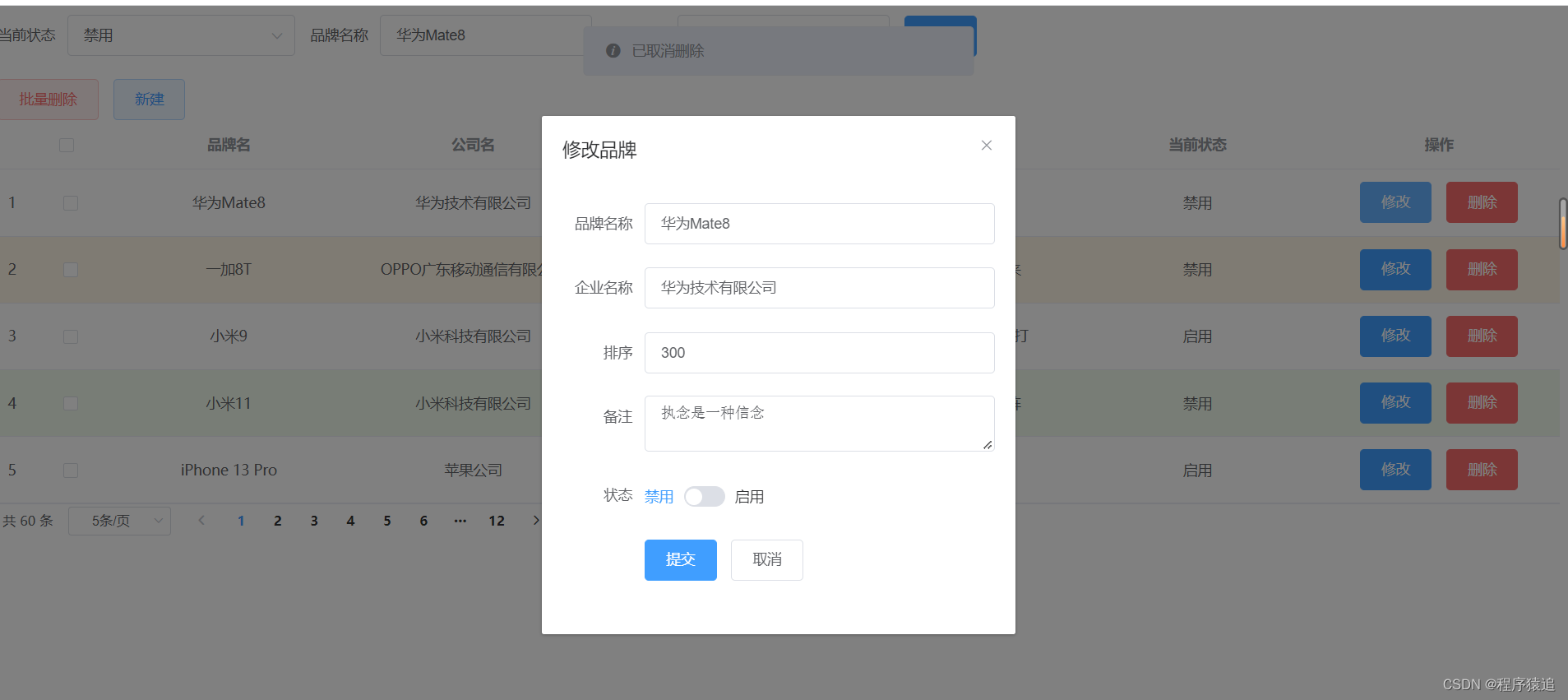Click 修改 for 华为Mate8 row
This screenshot has width=1568, height=700.
point(1395,202)
